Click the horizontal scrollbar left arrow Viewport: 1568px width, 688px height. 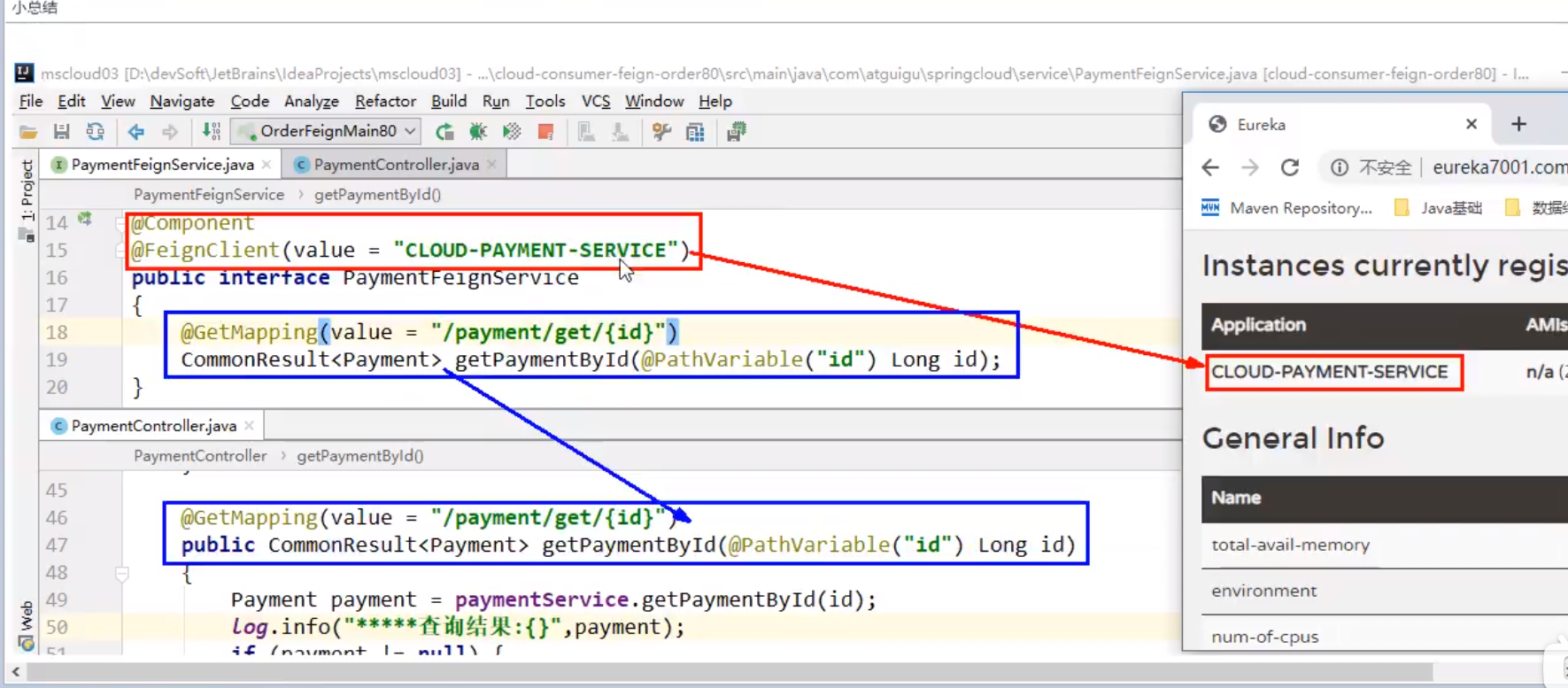tap(15, 672)
